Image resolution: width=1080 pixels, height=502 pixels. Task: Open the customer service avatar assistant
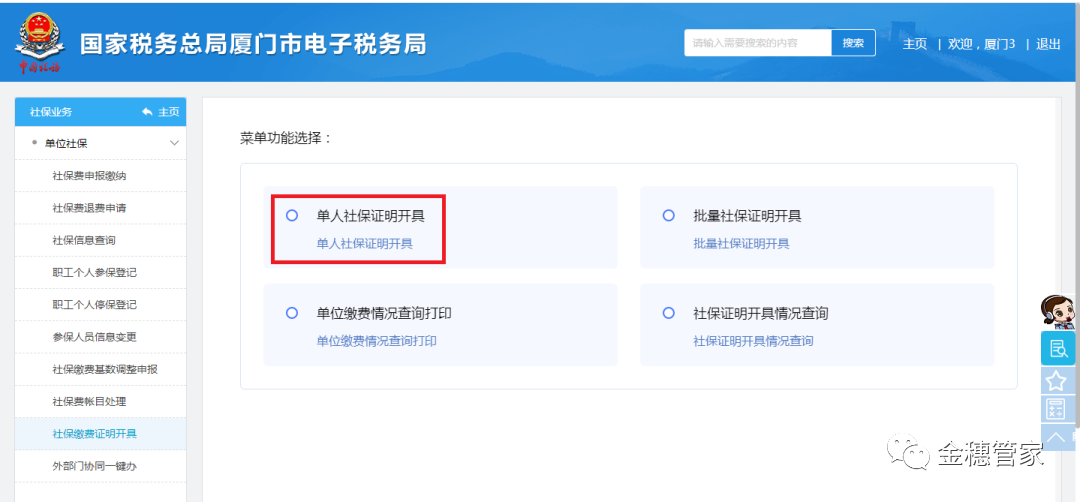(x=1057, y=313)
